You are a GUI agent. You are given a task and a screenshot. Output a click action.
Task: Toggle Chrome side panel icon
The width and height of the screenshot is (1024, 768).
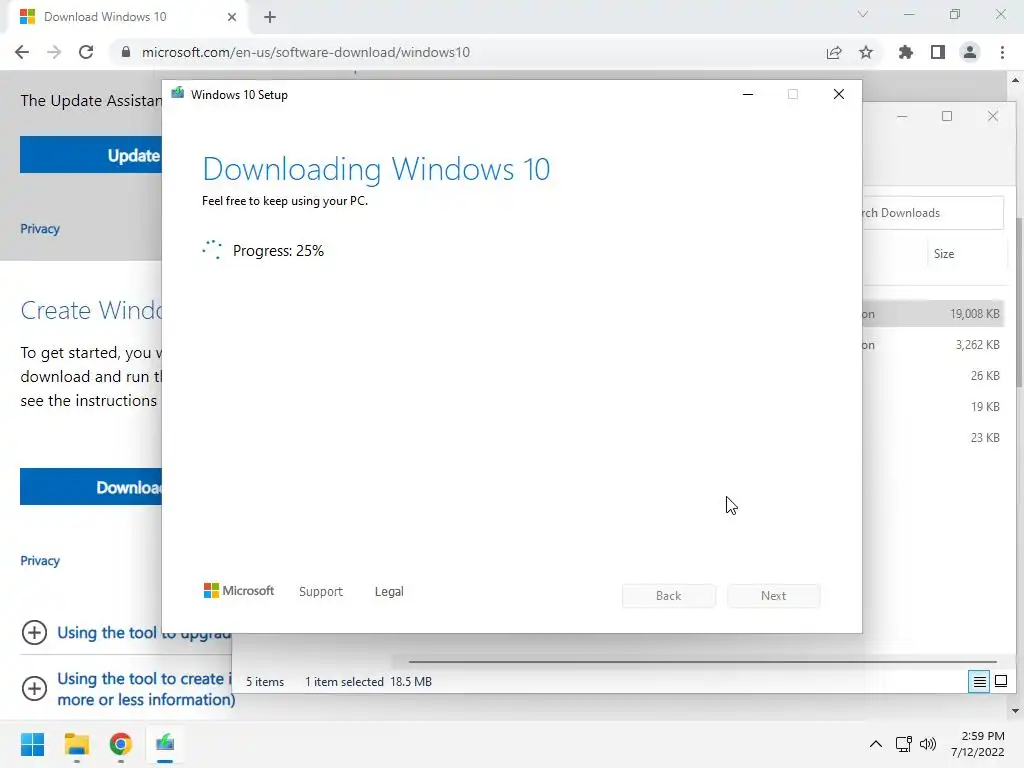tap(938, 52)
